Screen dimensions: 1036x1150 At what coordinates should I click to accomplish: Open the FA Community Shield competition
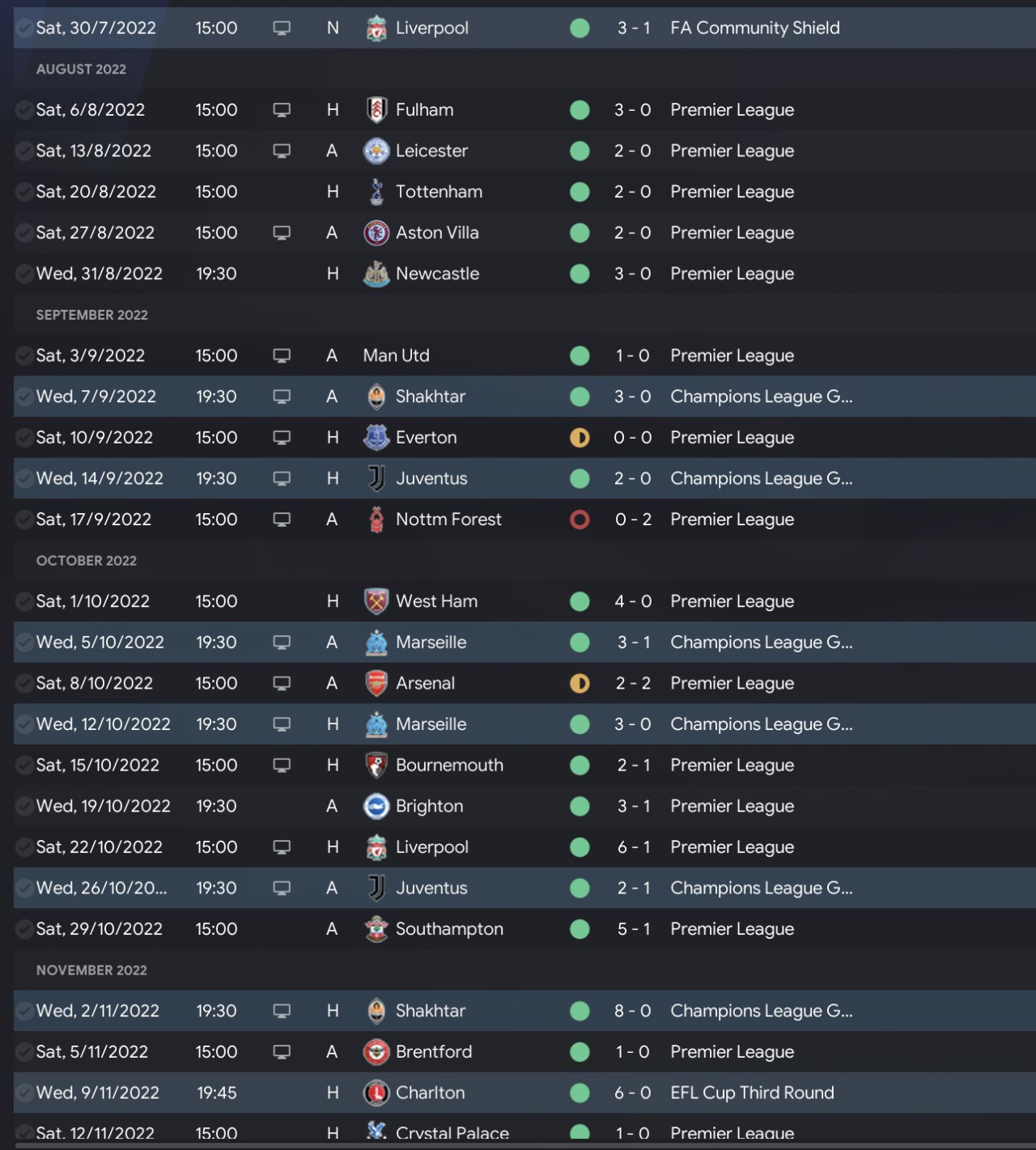[754, 28]
